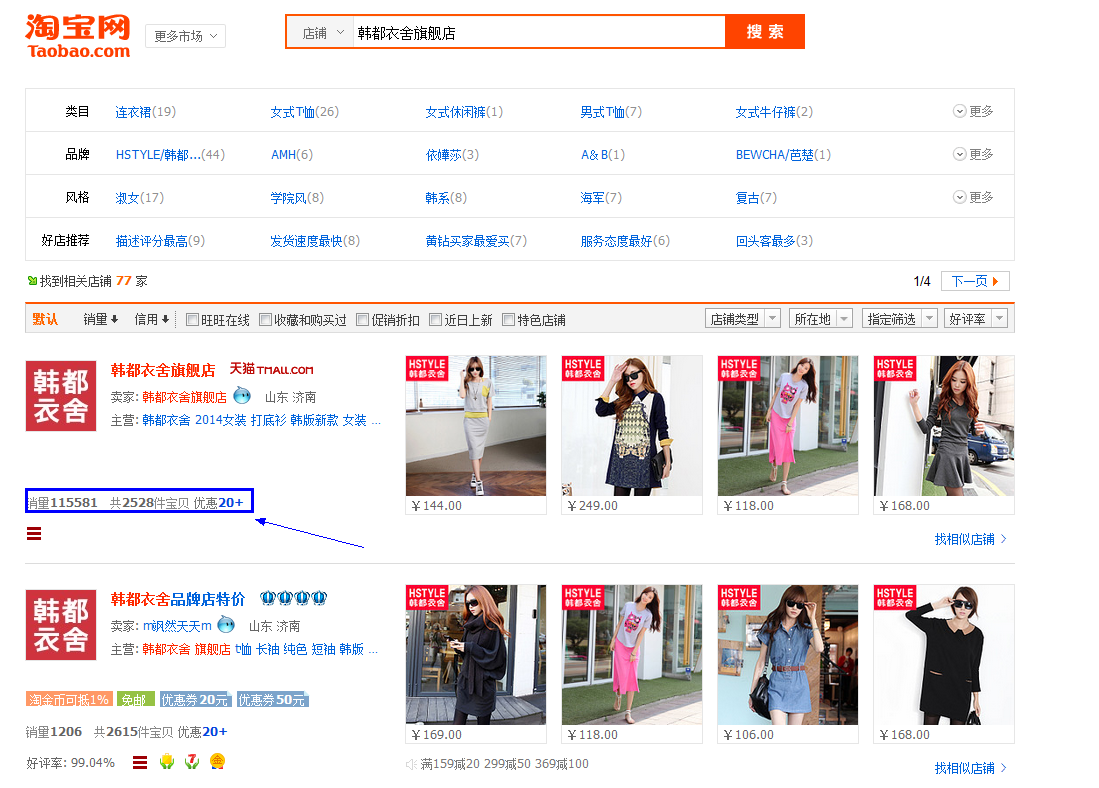Open the 所在地 filter dropdown
This screenshot has width=1099, height=788.
tap(821, 319)
